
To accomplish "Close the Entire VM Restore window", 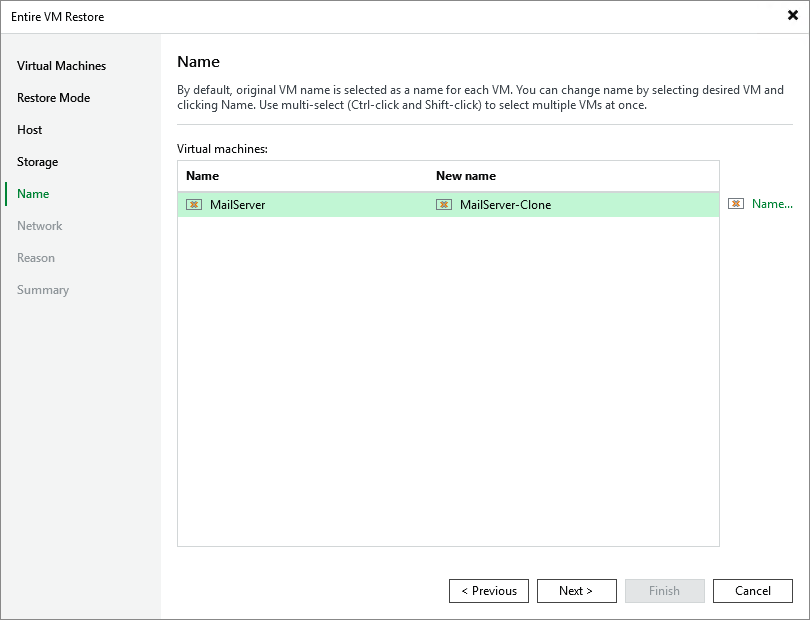I will pos(791,15).
